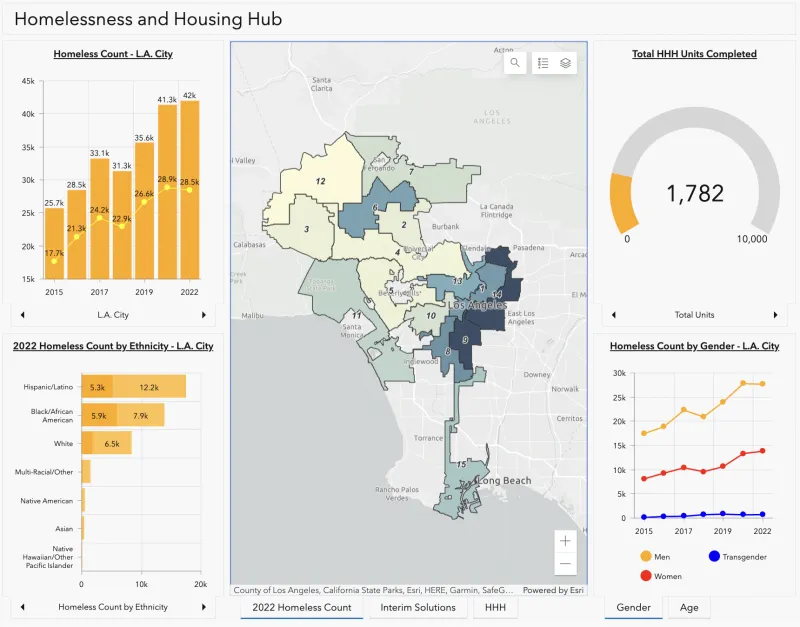Viewport: 800px width, 627px height.
Task: Click the Homeless Count - L.A. City title
Action: (x=113, y=54)
